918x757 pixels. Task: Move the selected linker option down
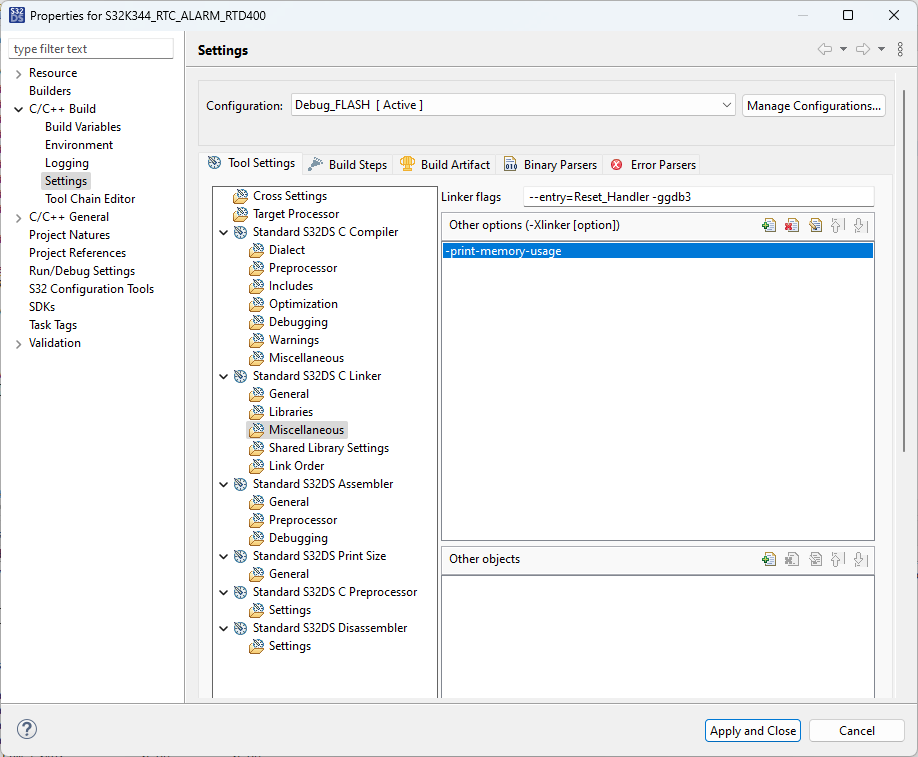point(860,225)
